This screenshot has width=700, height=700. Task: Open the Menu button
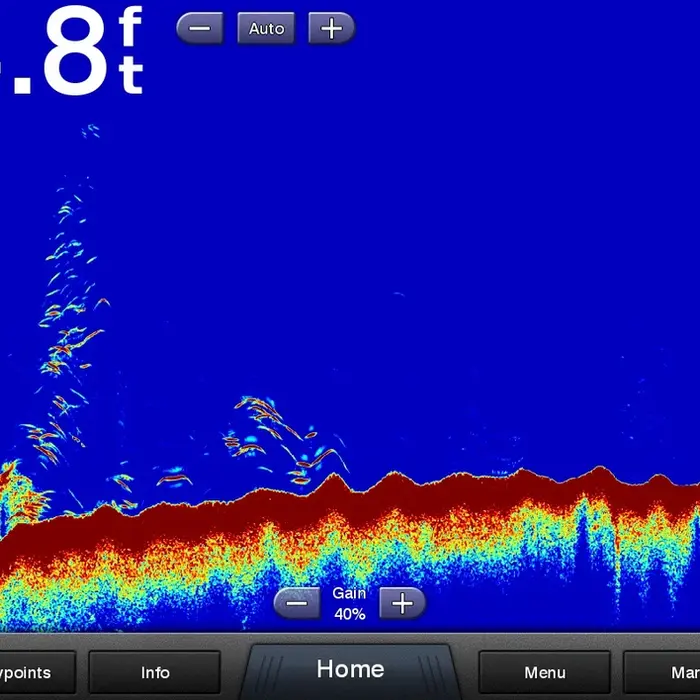point(544,672)
